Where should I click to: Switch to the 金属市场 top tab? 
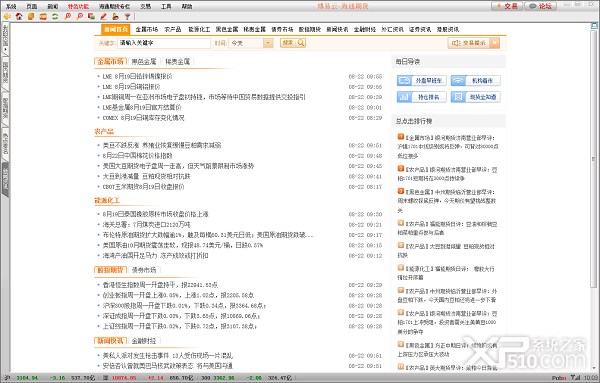click(147, 29)
